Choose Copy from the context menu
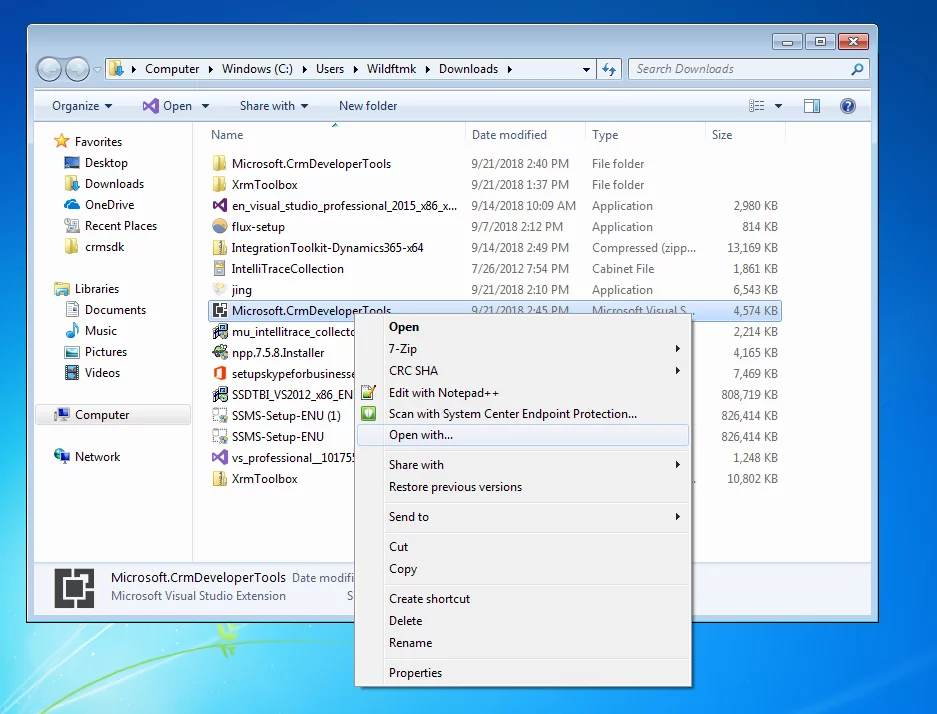This screenshot has width=937, height=714. pos(523,569)
